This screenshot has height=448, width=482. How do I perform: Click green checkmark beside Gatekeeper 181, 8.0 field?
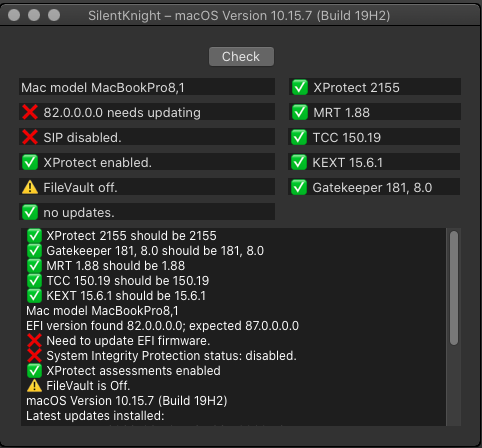click(x=299, y=187)
